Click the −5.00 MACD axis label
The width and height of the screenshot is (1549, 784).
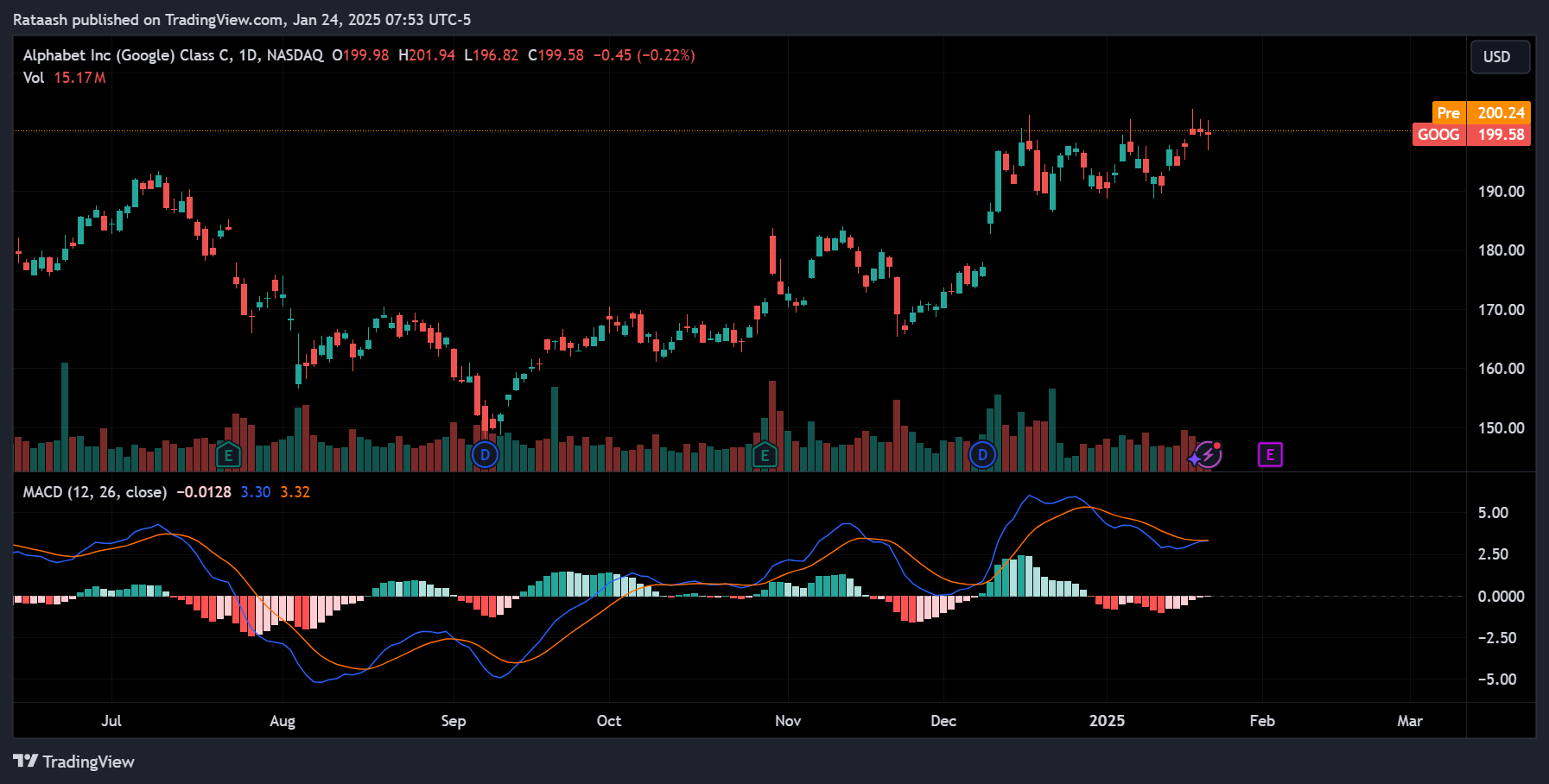[1496, 680]
